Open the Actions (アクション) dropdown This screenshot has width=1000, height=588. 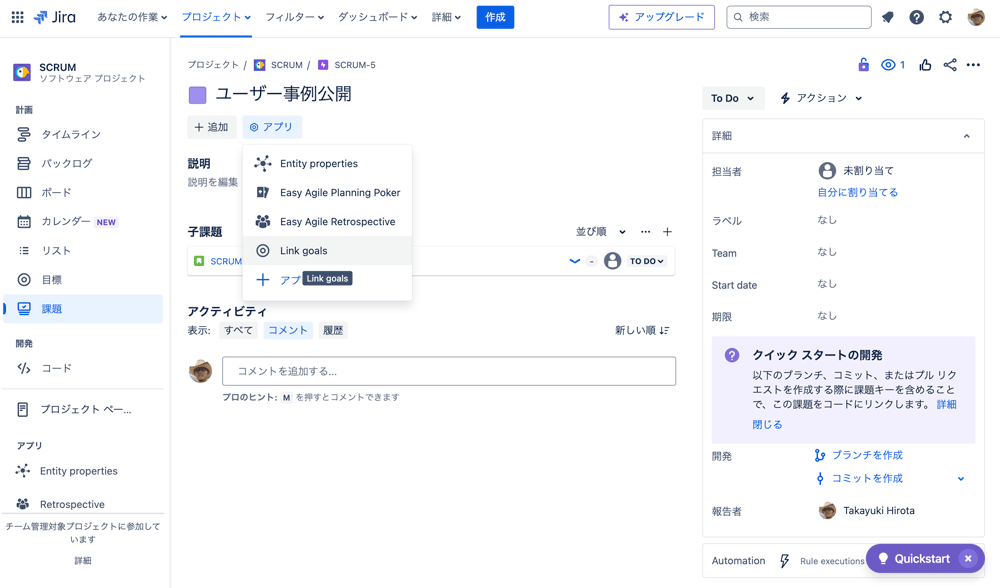click(821, 98)
